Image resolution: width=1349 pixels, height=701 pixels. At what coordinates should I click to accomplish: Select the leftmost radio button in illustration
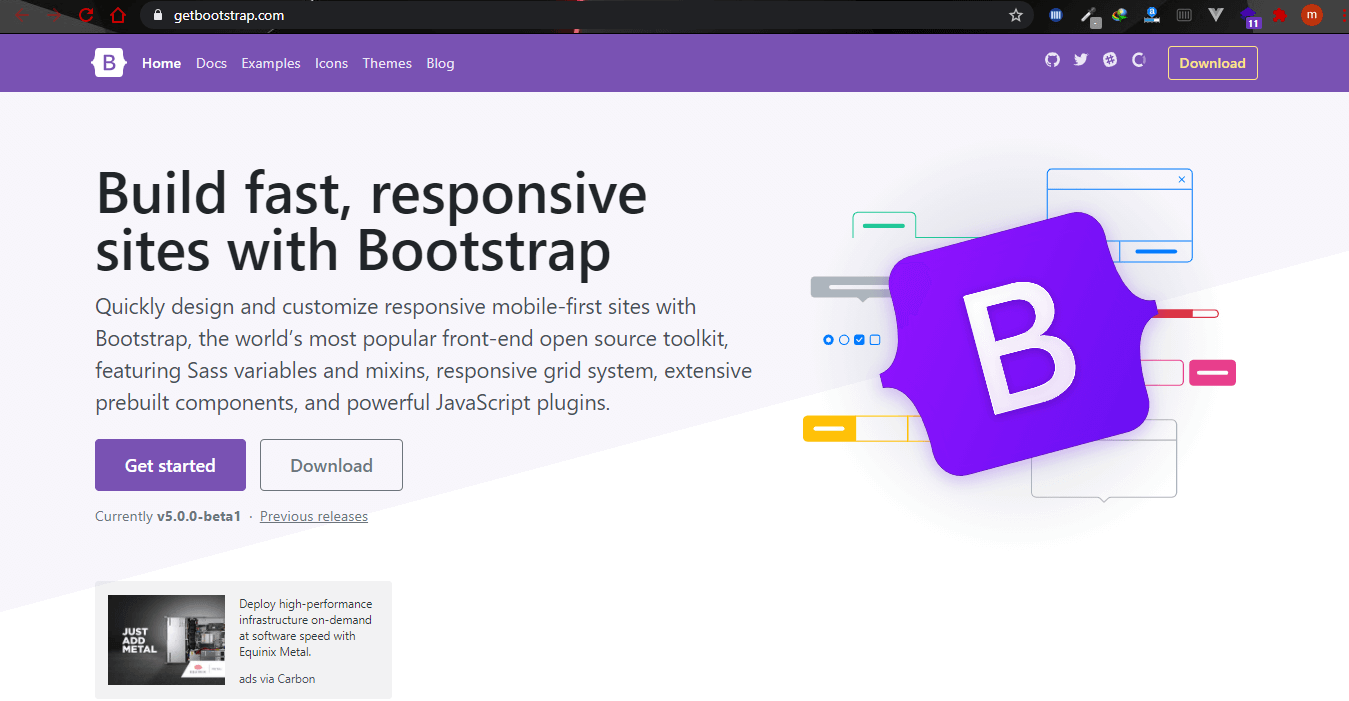(x=828, y=340)
